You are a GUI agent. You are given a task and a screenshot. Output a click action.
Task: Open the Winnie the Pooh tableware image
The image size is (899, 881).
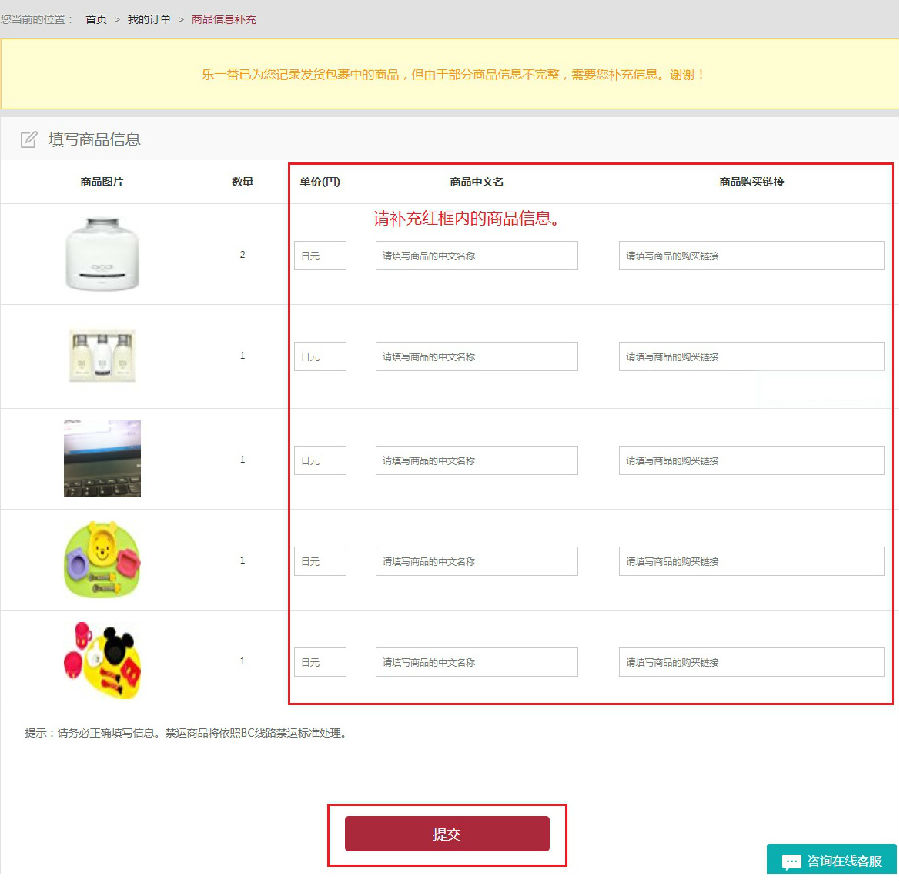pyautogui.click(x=102, y=560)
